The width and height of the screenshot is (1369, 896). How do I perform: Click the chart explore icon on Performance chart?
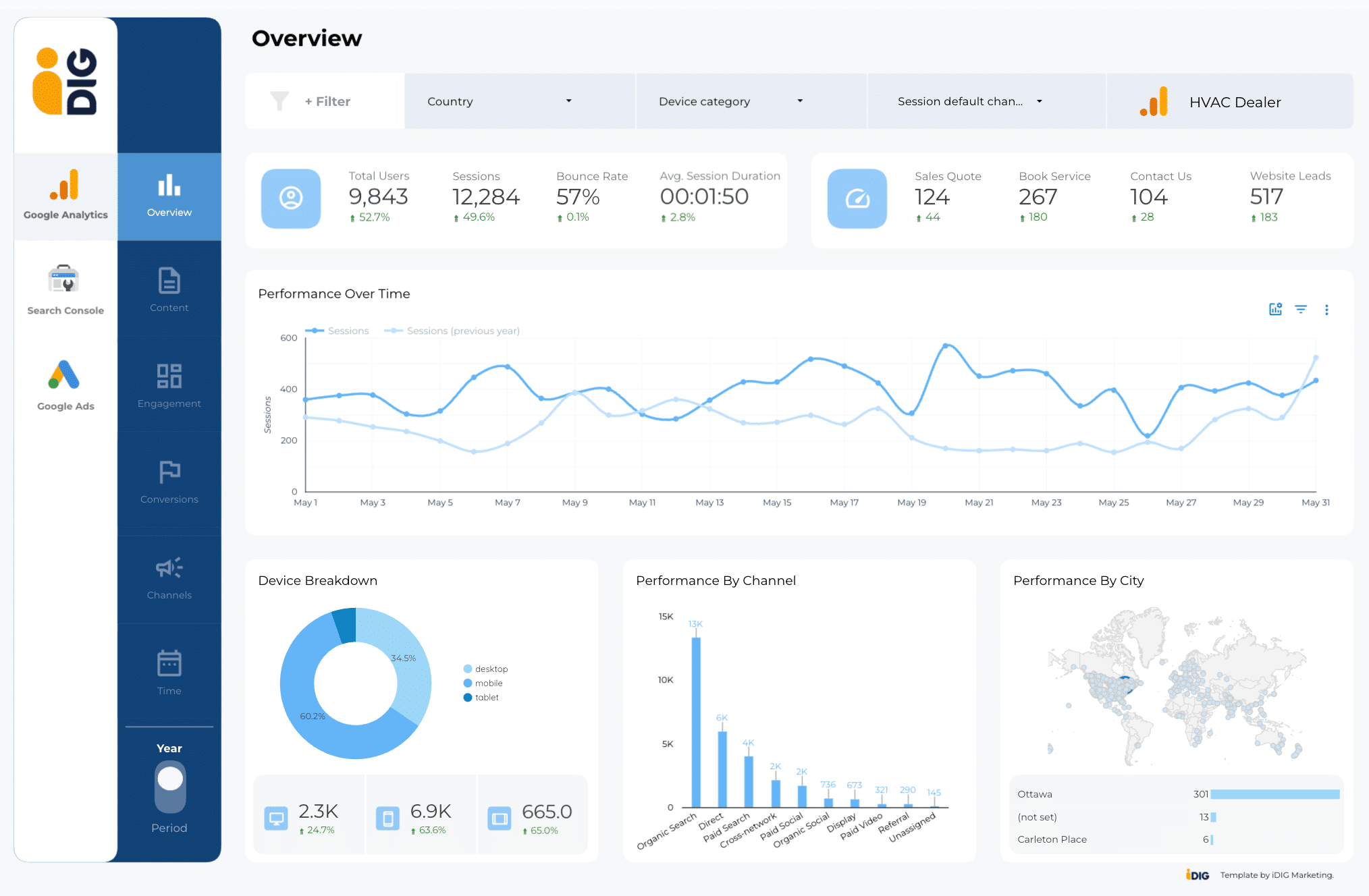point(1275,309)
